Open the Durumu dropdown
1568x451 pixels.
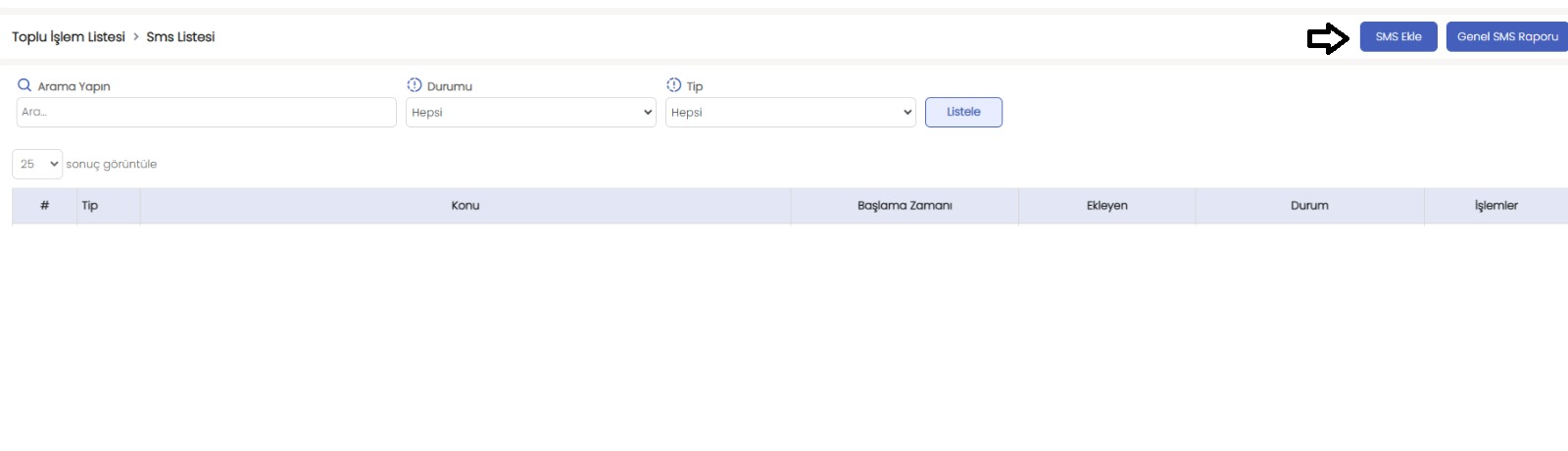531,112
